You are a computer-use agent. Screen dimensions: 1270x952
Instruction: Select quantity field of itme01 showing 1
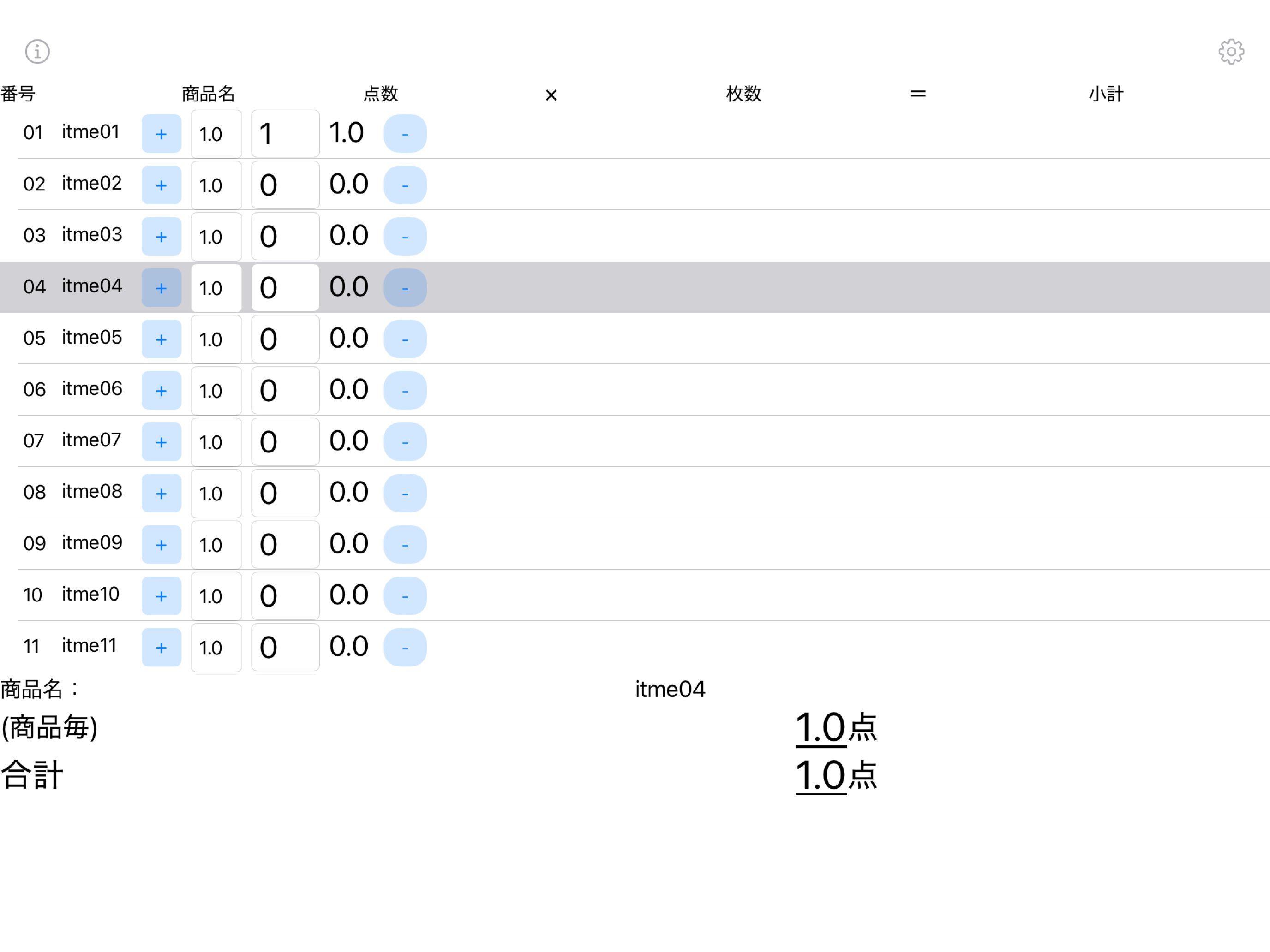[285, 134]
